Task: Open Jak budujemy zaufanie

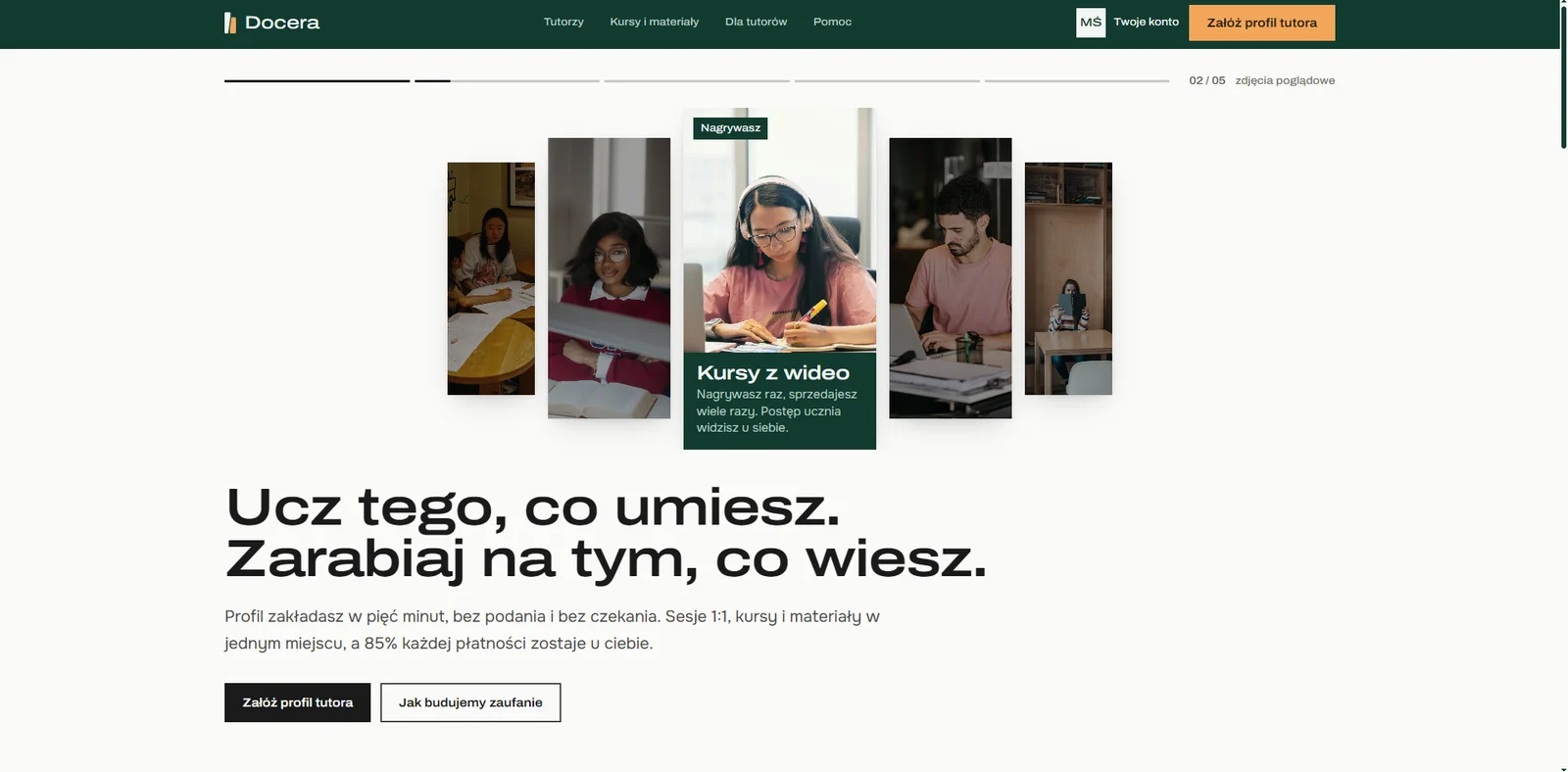Action: (470, 702)
